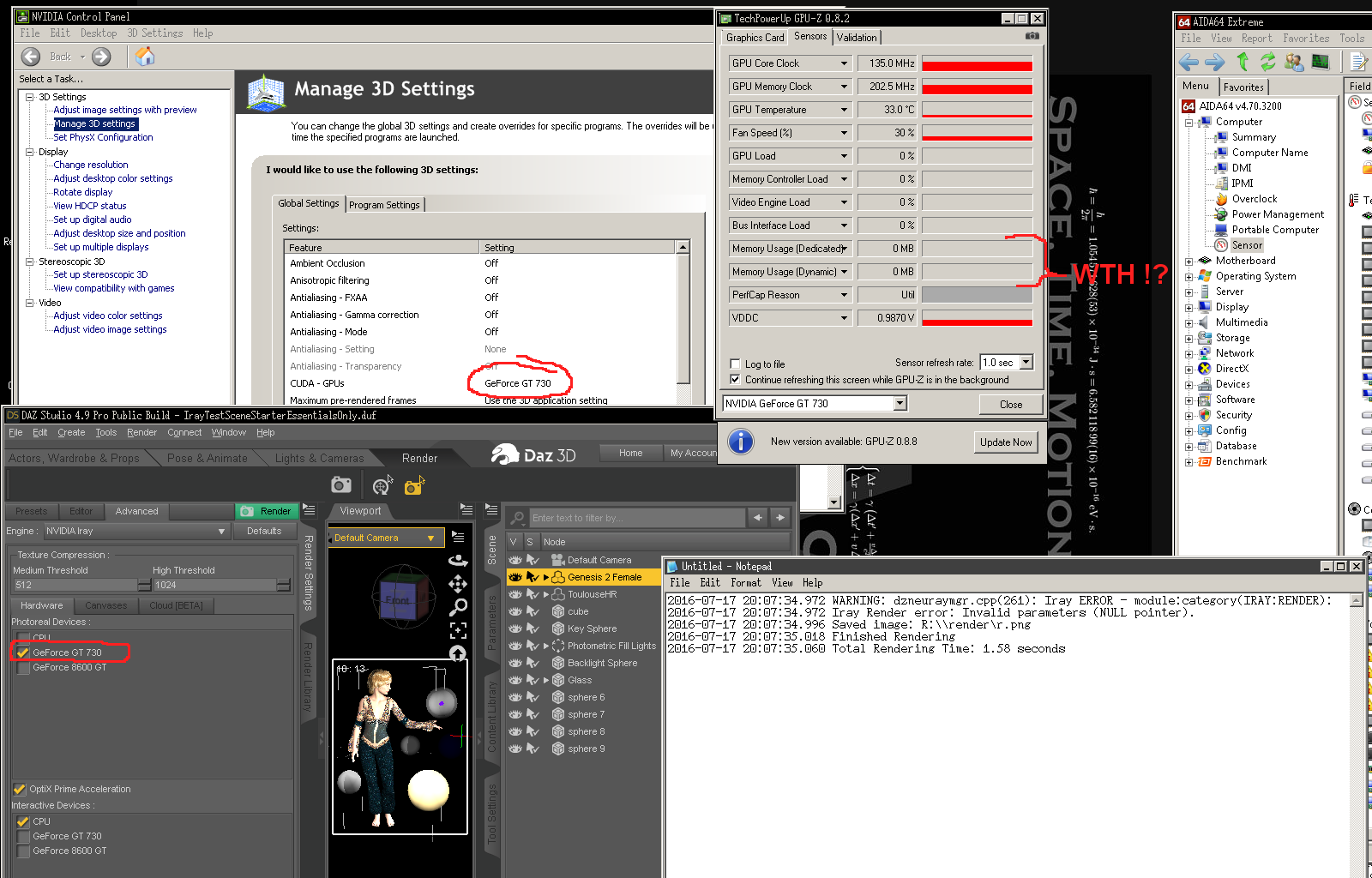Click the AIDA64 up arrow icon
The image size is (1372, 878).
pyautogui.click(x=1243, y=62)
